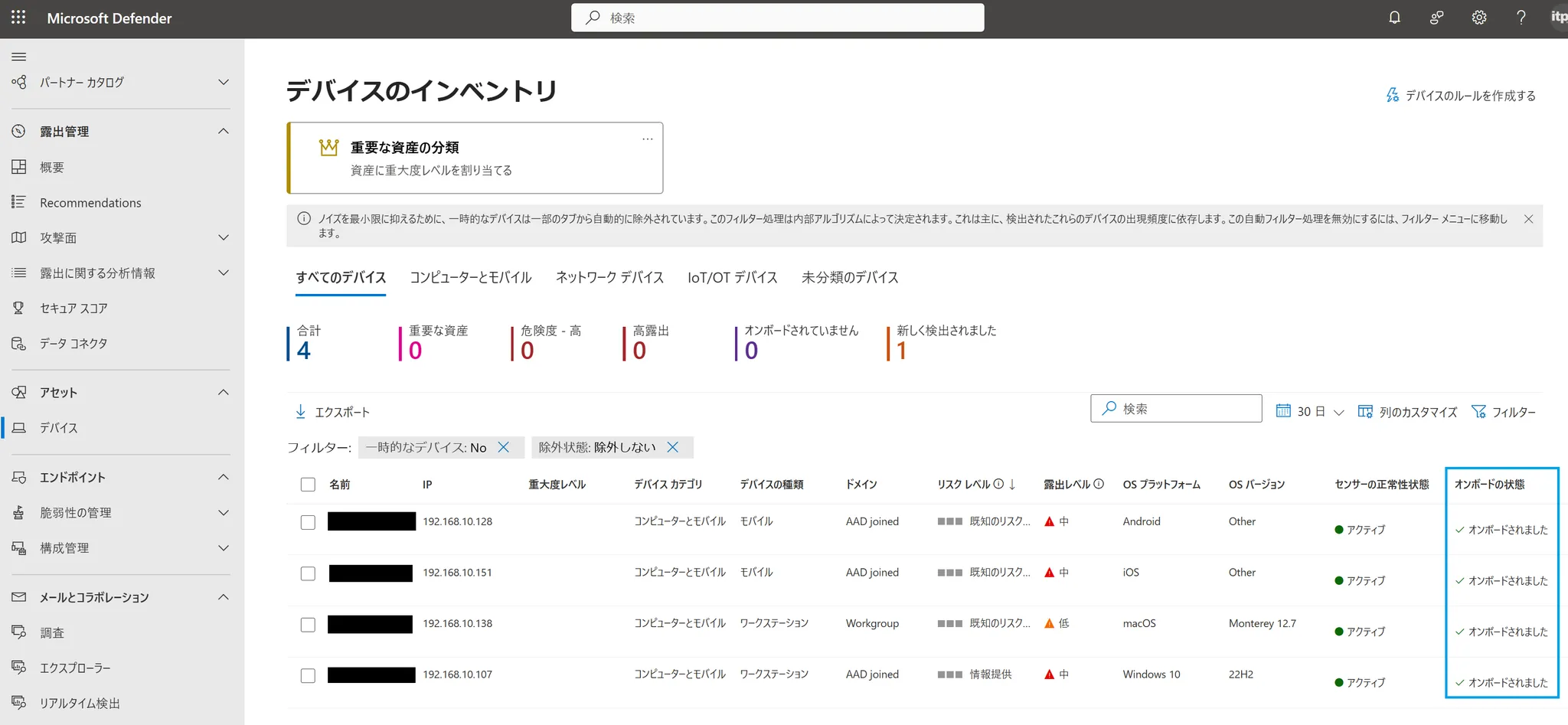The height and width of the screenshot is (725, 1568).
Task: Click the info icon beside リスク レベル
Action: [998, 484]
